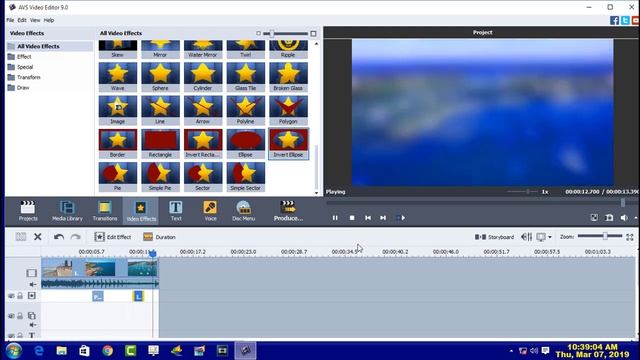
Task: Open the Projects section
Action: tap(28, 211)
